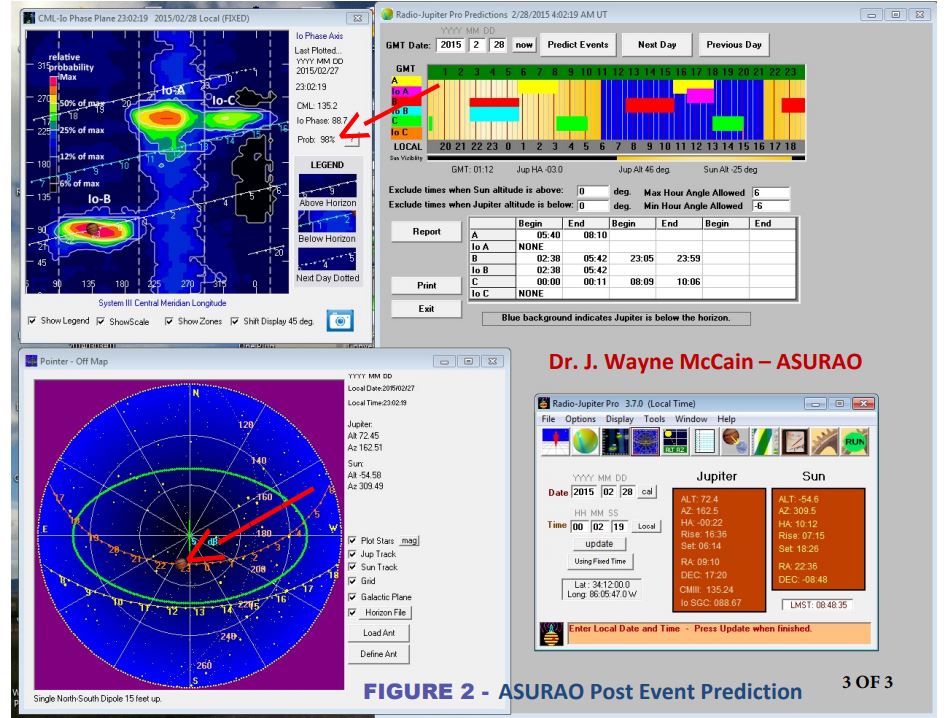This screenshot has height=718, width=946.
Task: Click the Jupiter altitude exclusion field
Action: [592, 206]
